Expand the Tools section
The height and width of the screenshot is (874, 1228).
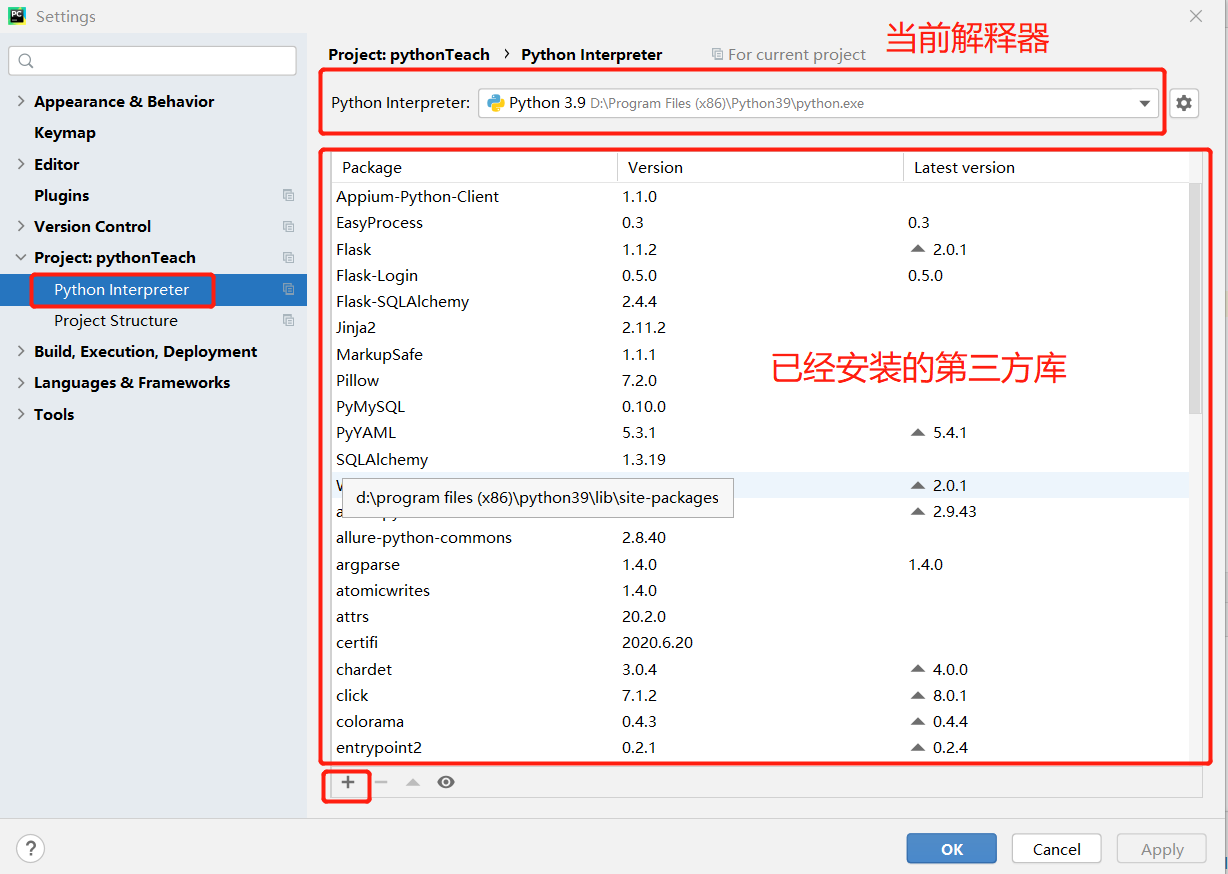[x=21, y=414]
